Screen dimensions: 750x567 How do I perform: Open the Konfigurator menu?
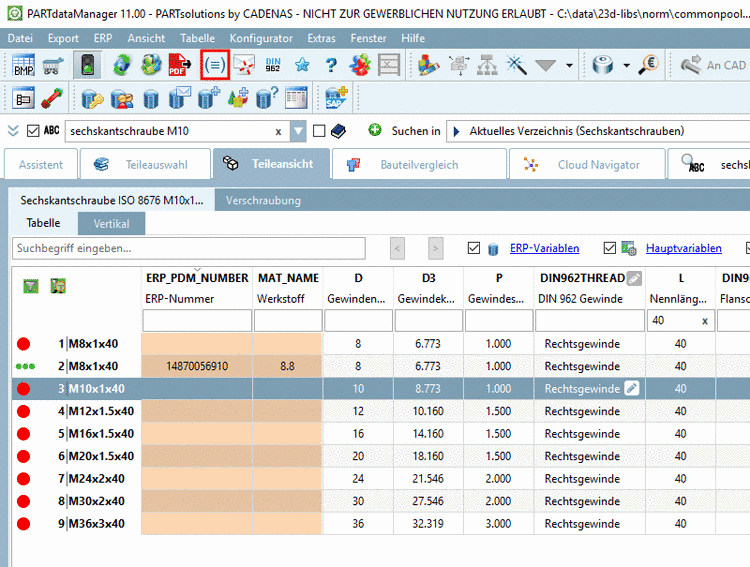tap(261, 38)
